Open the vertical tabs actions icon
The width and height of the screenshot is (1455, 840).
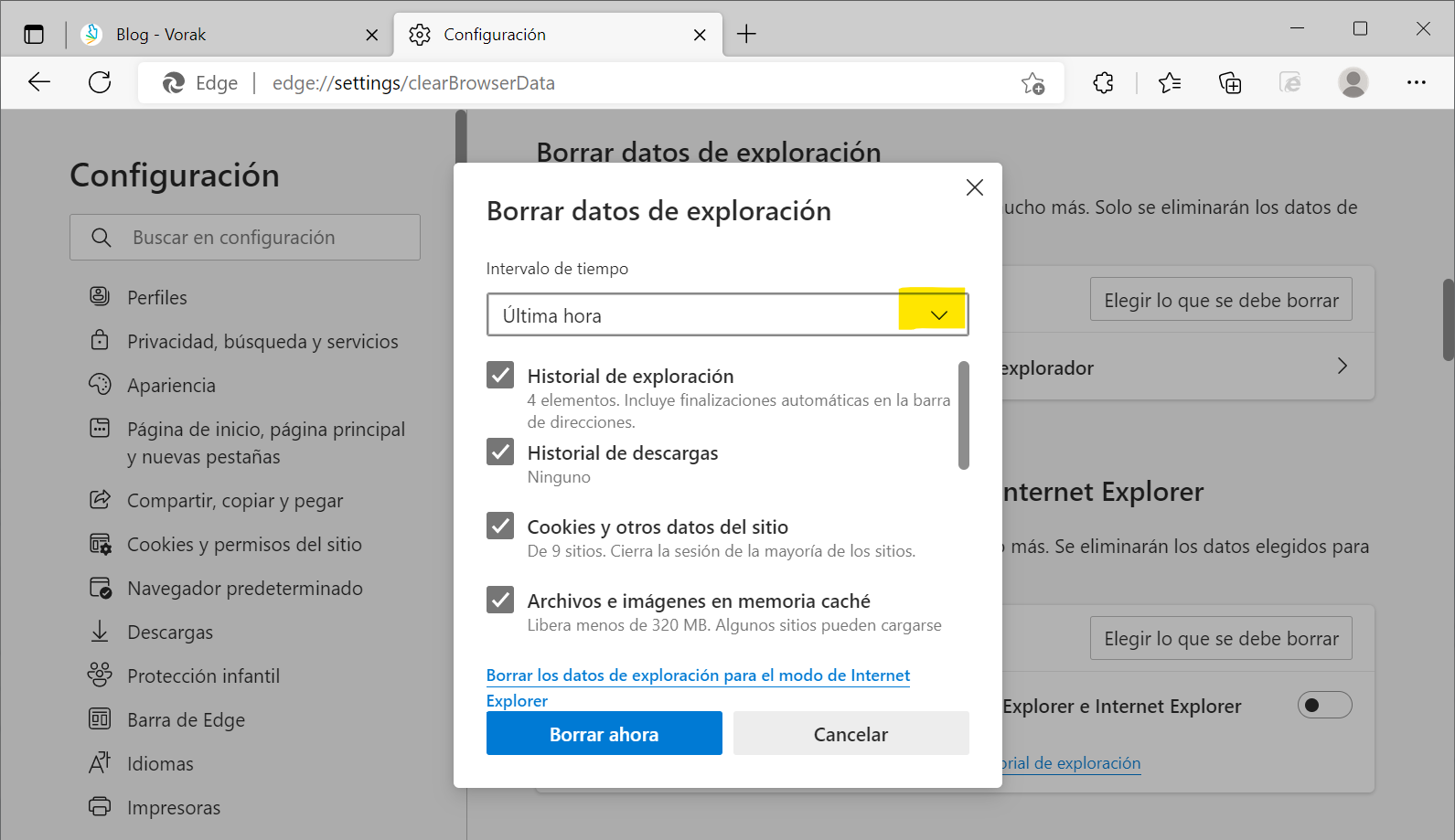[x=34, y=35]
